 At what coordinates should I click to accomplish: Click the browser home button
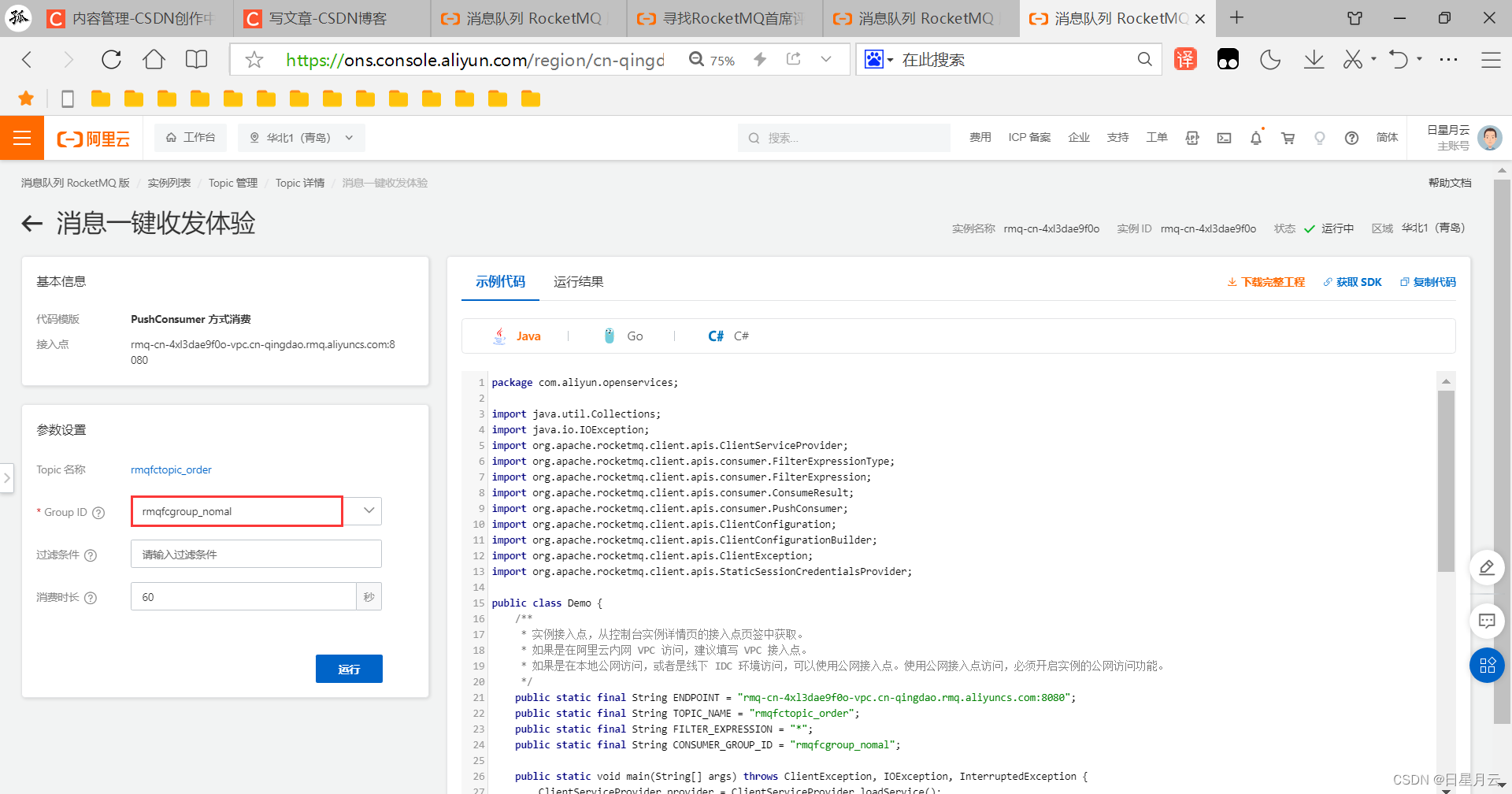(x=154, y=60)
